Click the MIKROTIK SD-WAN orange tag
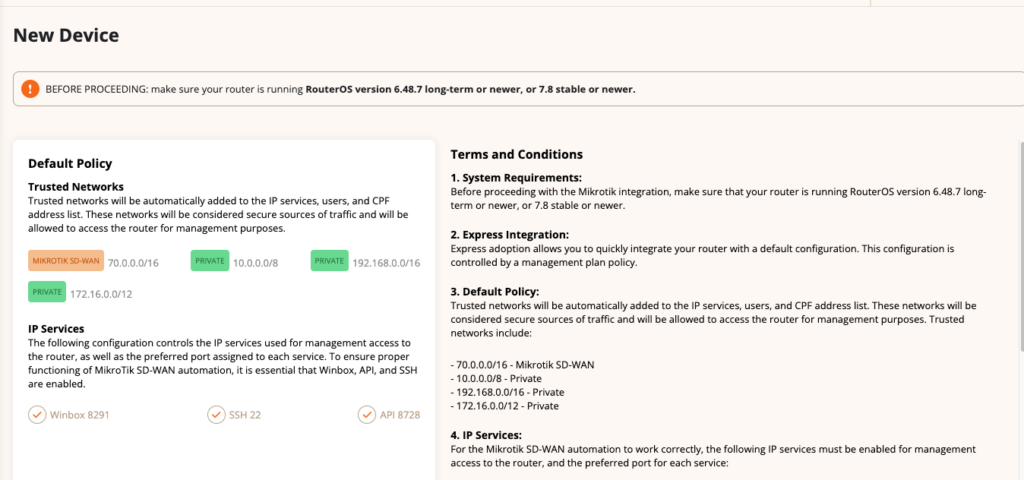 point(66,261)
